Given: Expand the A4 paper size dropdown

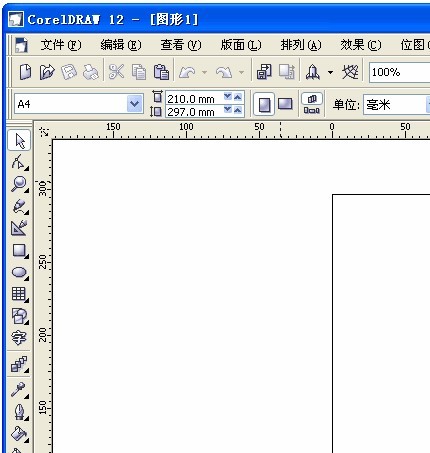Looking at the screenshot, I should click(135, 104).
